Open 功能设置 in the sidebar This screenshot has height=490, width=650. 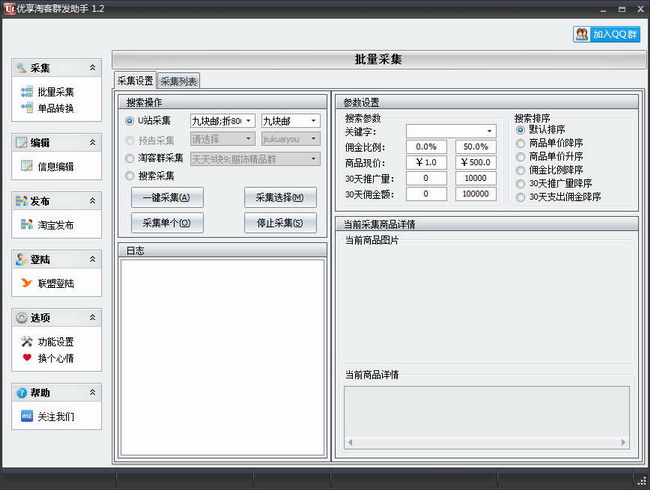click(56, 342)
